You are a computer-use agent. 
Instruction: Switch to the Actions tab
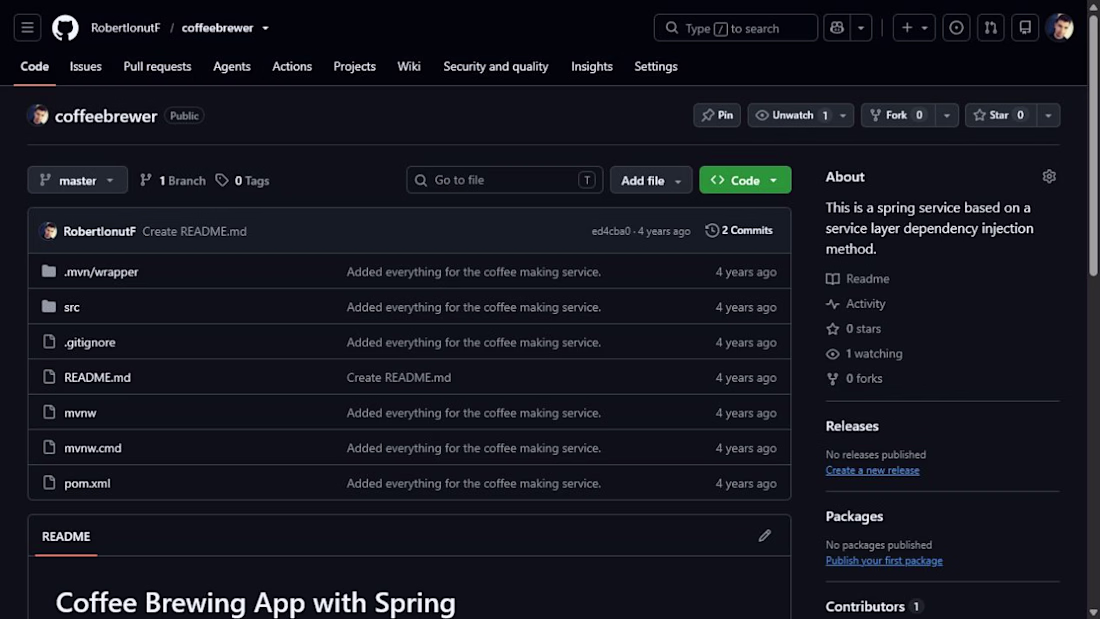click(x=292, y=67)
